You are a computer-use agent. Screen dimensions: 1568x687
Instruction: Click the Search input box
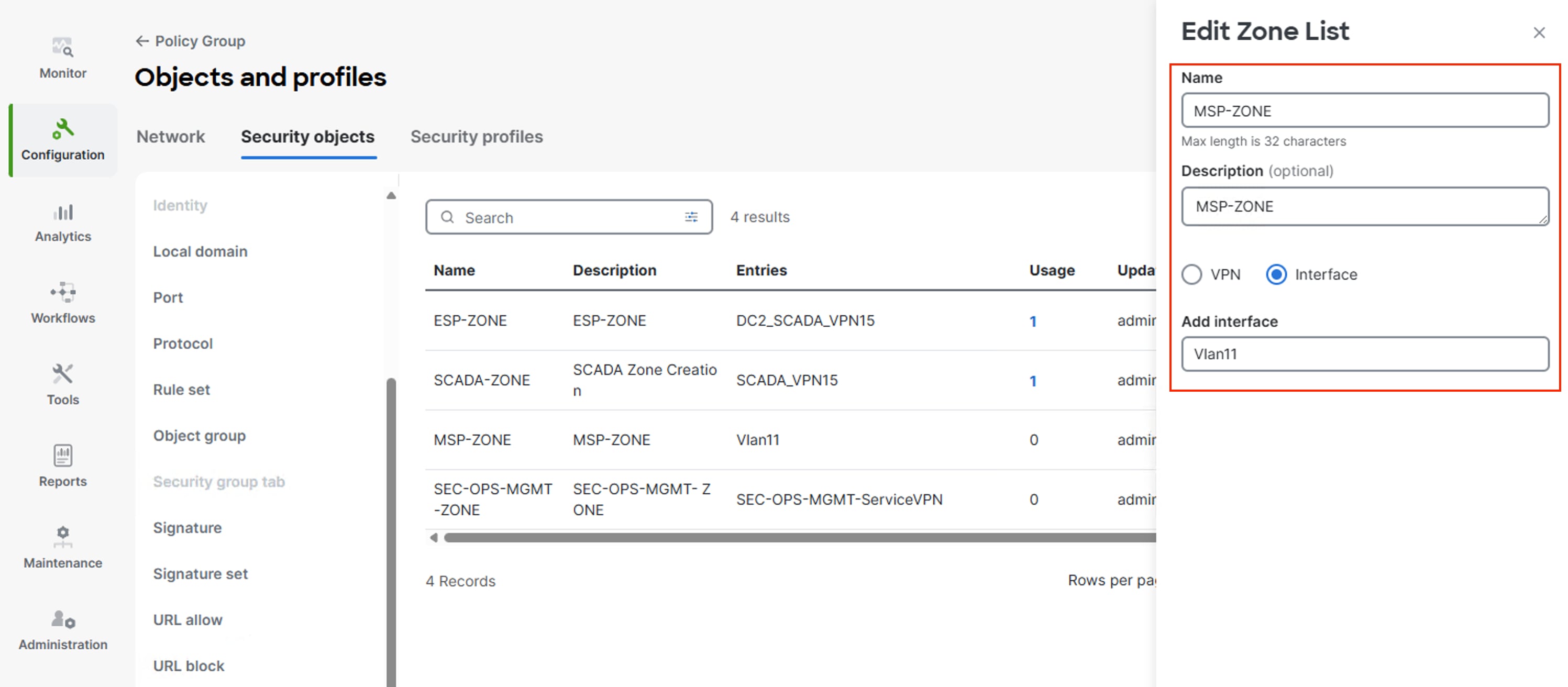[569, 217]
